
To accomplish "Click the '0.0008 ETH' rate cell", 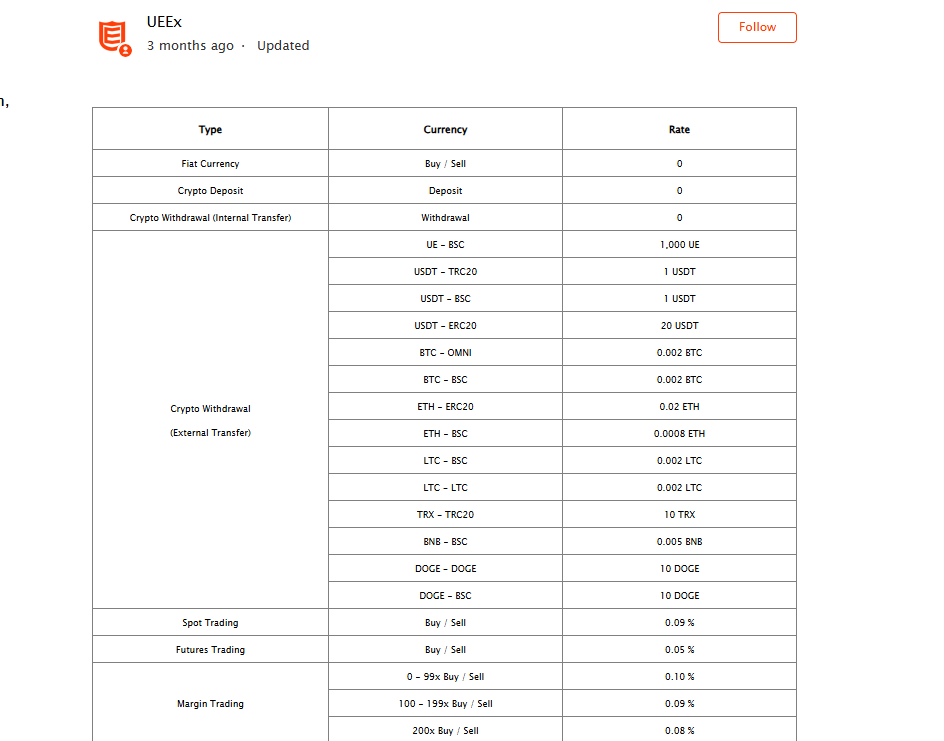I will tap(679, 434).
